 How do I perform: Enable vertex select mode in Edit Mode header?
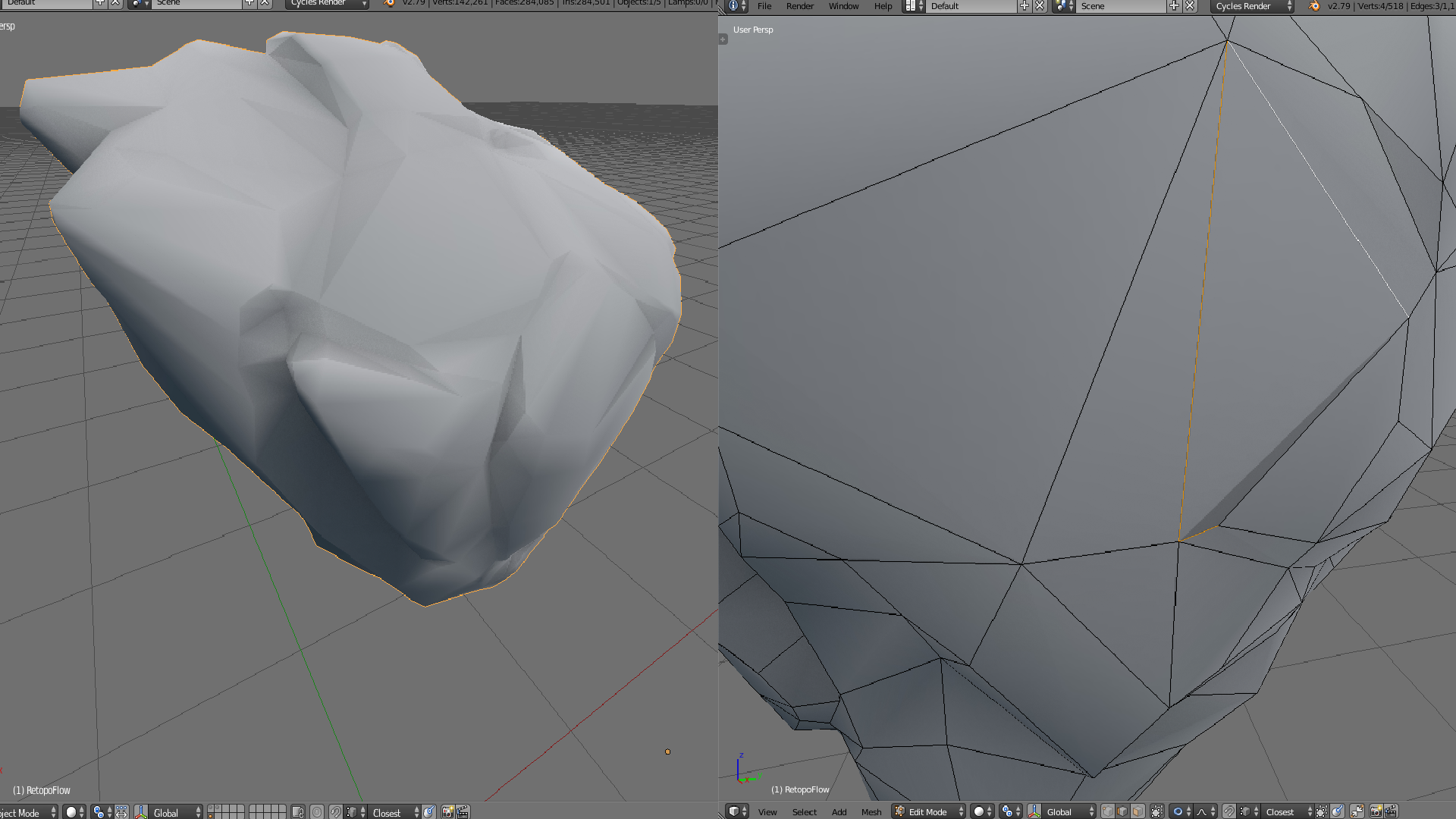coord(1107,811)
